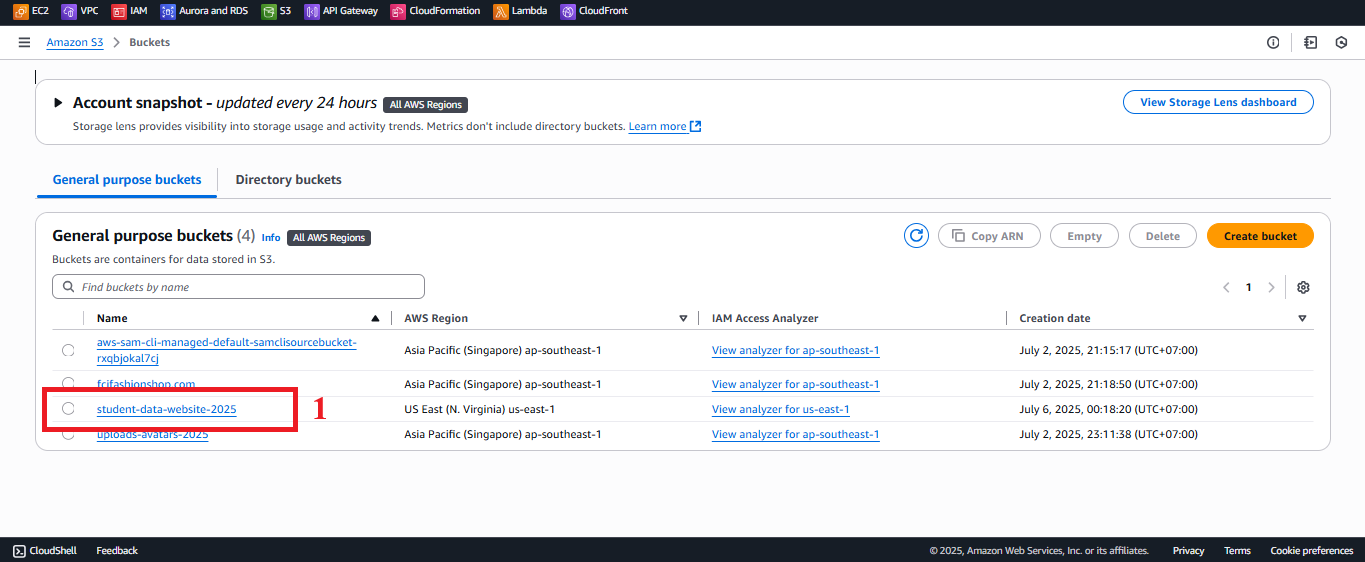Open the fcjfashionshop.com bucket link
This screenshot has width=1365, height=562.
tap(146, 384)
